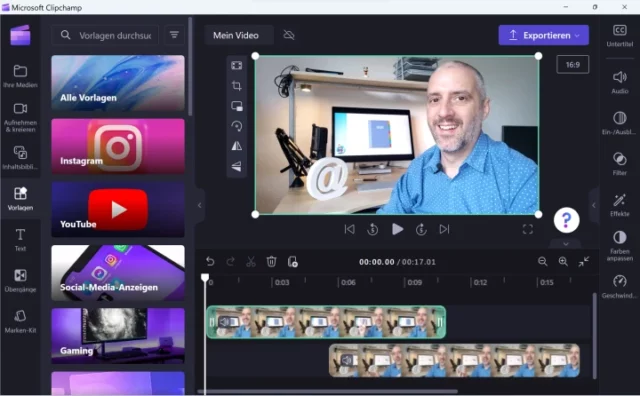Click the rotate tool icon
This screenshot has width=640, height=396.
237,126
